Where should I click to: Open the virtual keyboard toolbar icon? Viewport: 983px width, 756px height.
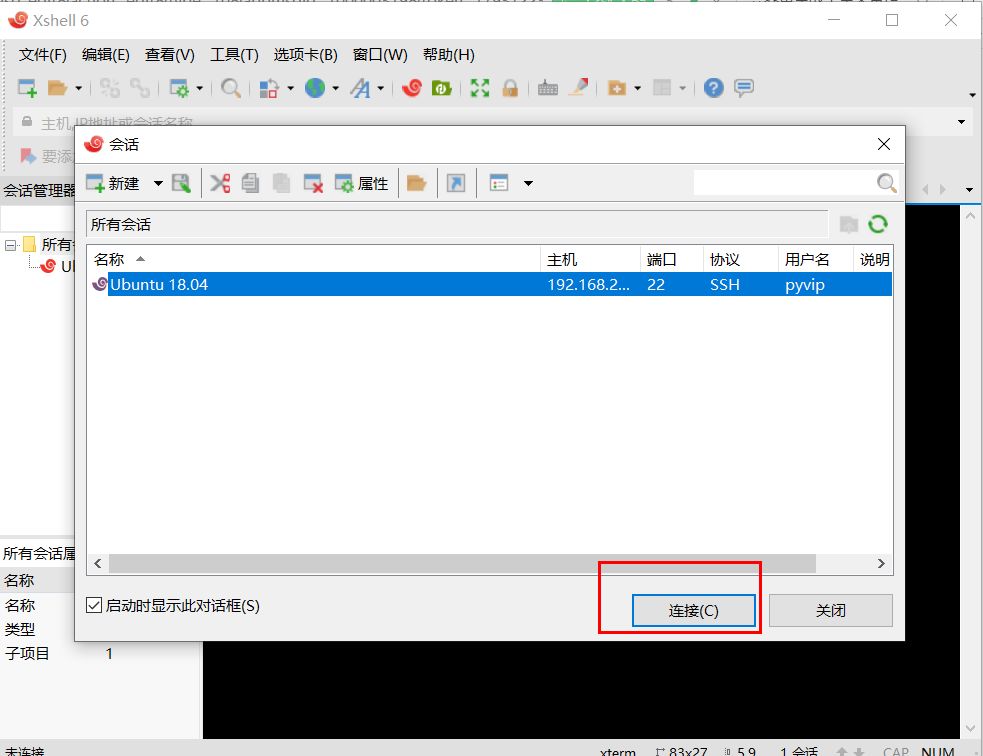tap(547, 88)
